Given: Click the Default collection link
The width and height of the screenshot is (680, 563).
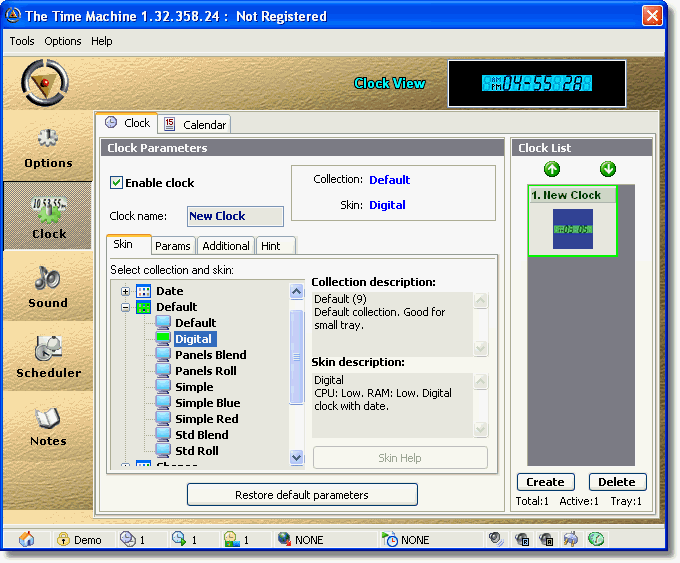Looking at the screenshot, I should tap(389, 180).
